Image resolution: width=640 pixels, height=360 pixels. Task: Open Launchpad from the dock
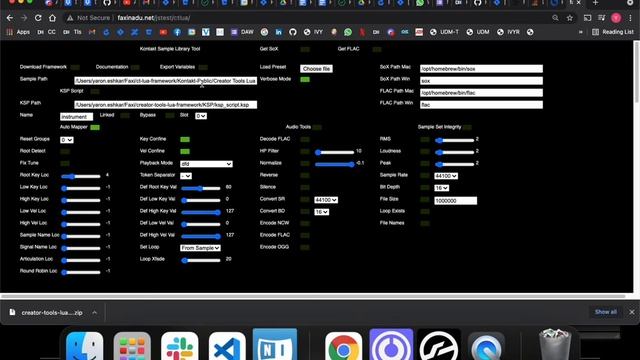tap(132, 347)
